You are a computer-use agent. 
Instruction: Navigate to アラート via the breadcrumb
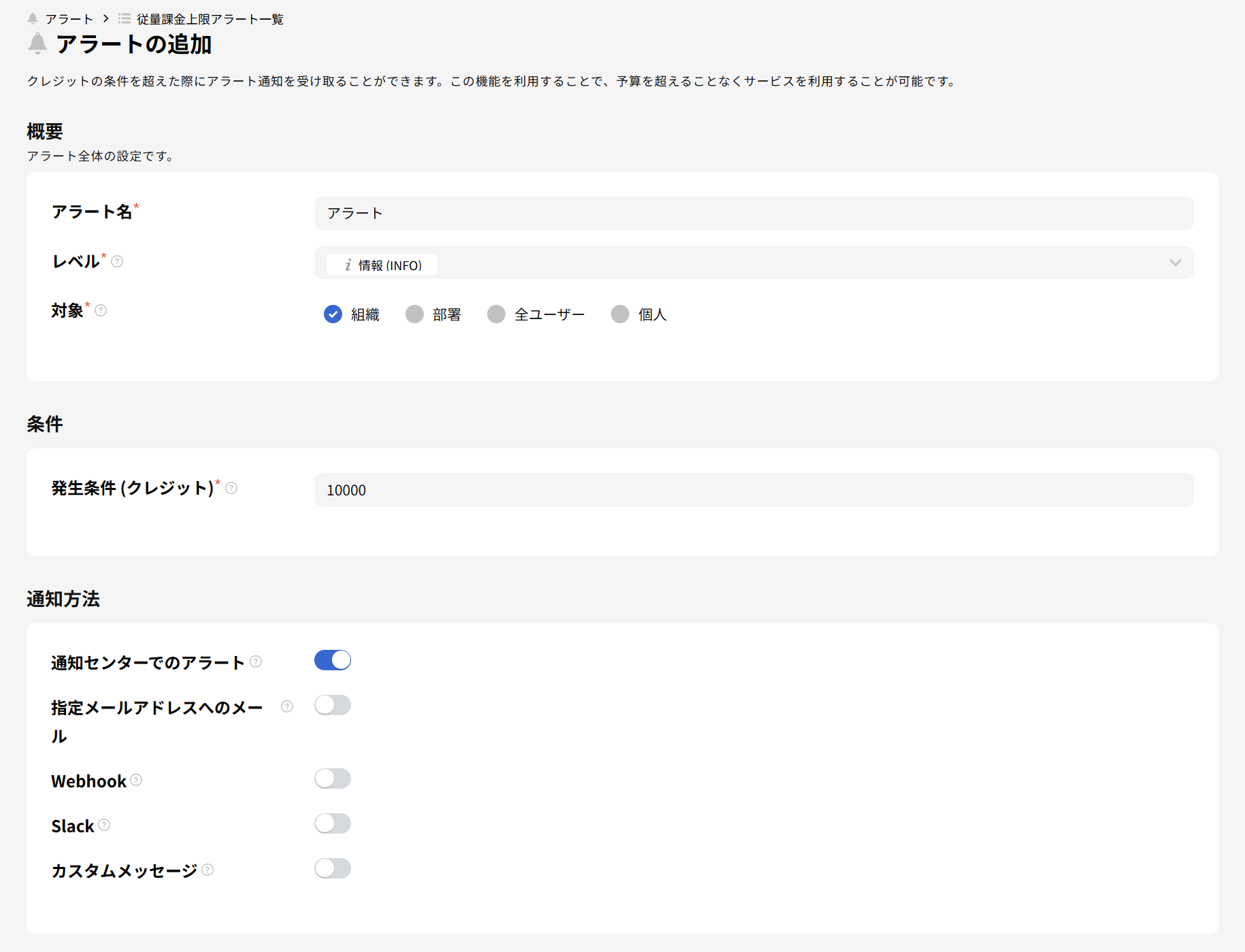[69, 18]
